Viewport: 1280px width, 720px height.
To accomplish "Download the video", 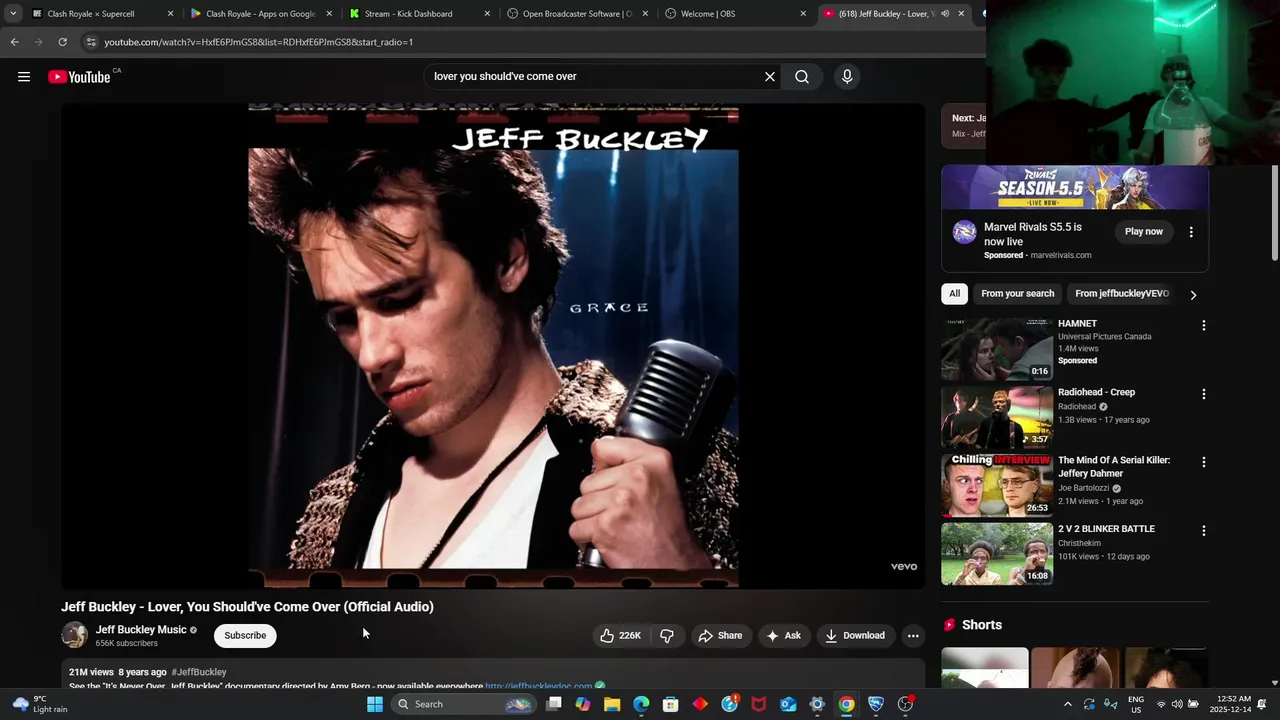I will (x=855, y=636).
